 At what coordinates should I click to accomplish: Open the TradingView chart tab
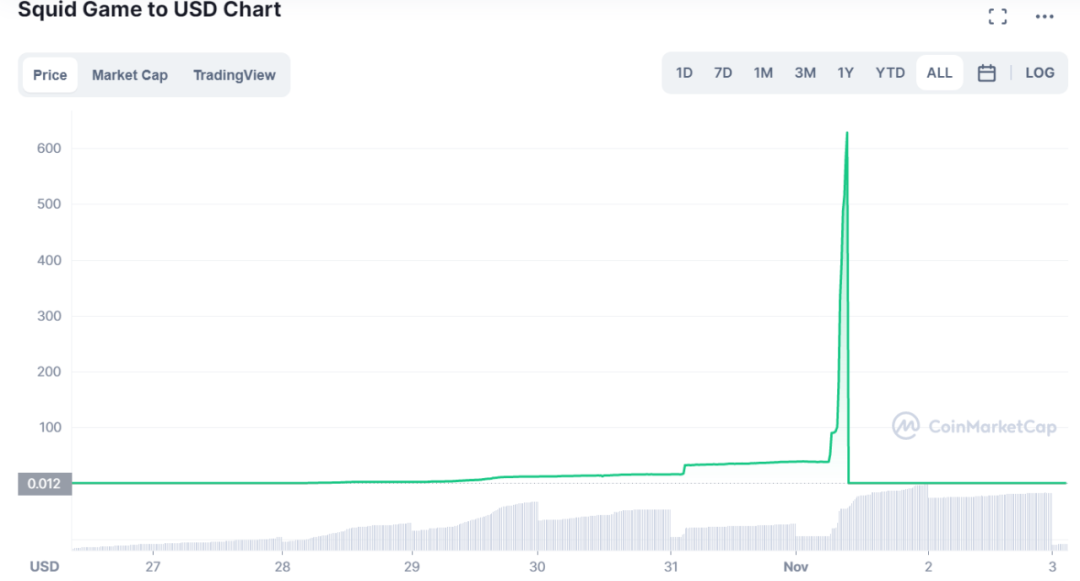coord(234,75)
